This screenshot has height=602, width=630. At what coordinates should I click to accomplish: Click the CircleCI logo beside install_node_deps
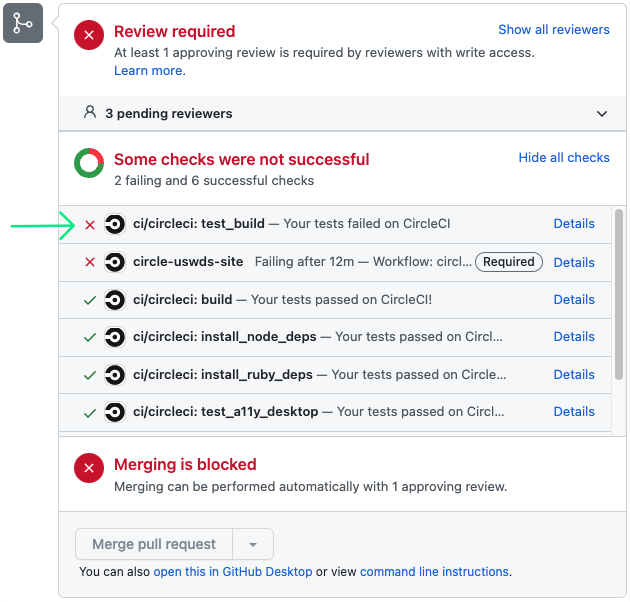pos(115,337)
